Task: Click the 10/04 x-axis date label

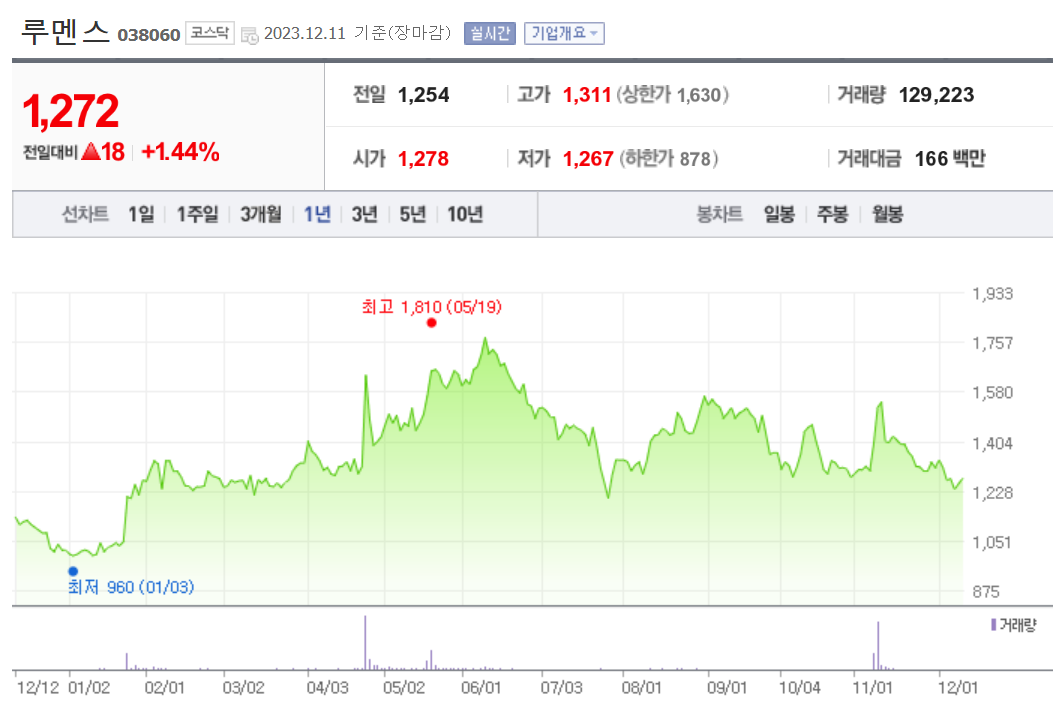Action: [799, 688]
